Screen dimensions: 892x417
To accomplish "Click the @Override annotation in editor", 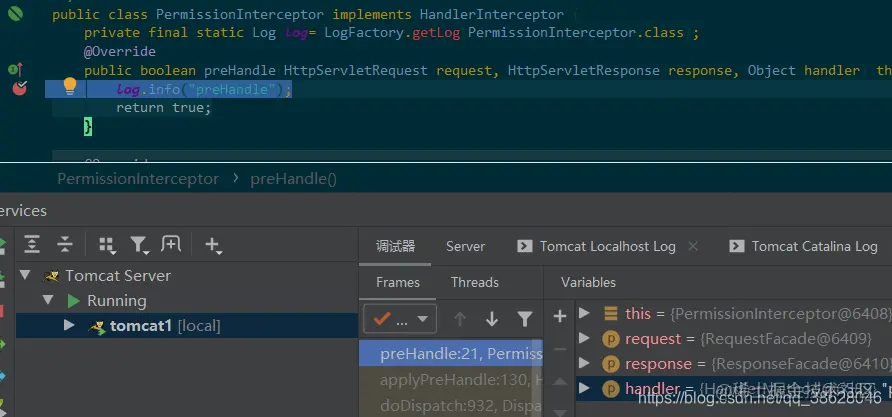I will pyautogui.click(x=119, y=52).
